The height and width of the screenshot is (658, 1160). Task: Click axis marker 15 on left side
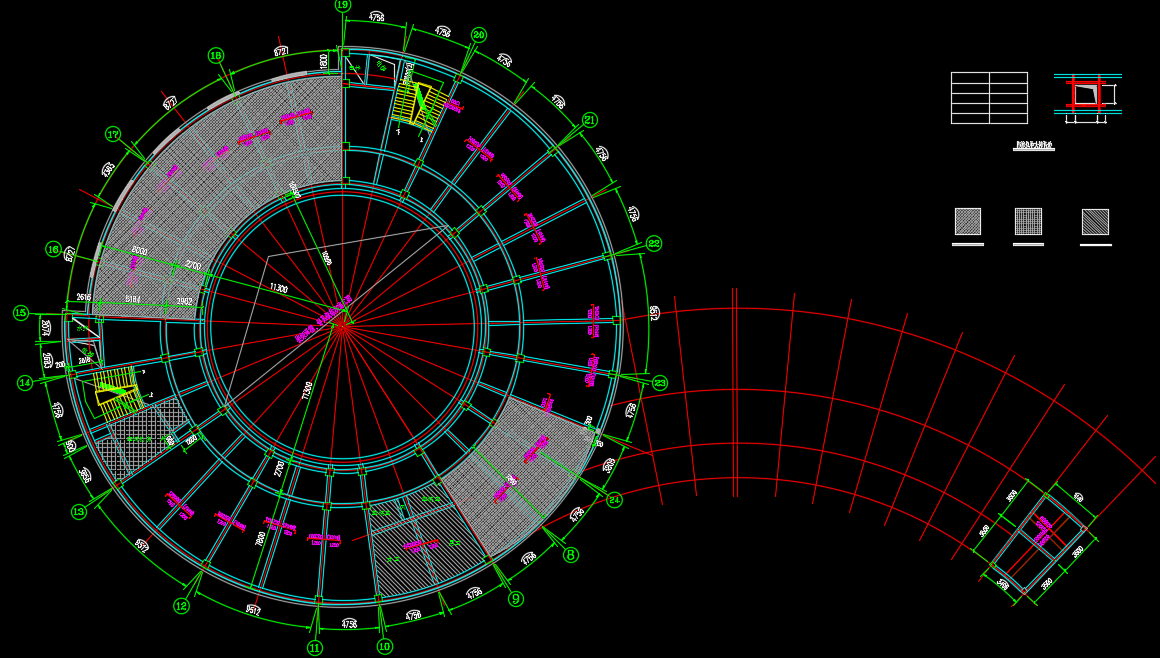point(21,313)
